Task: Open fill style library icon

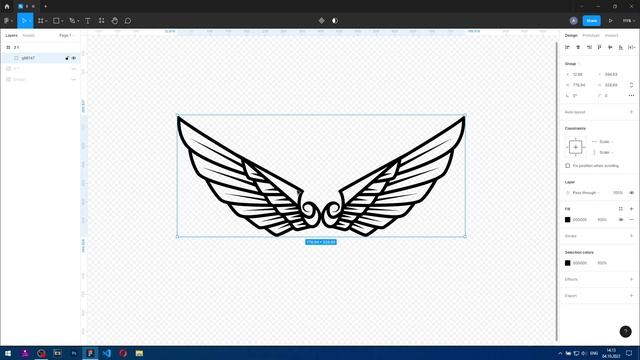Action: point(620,209)
